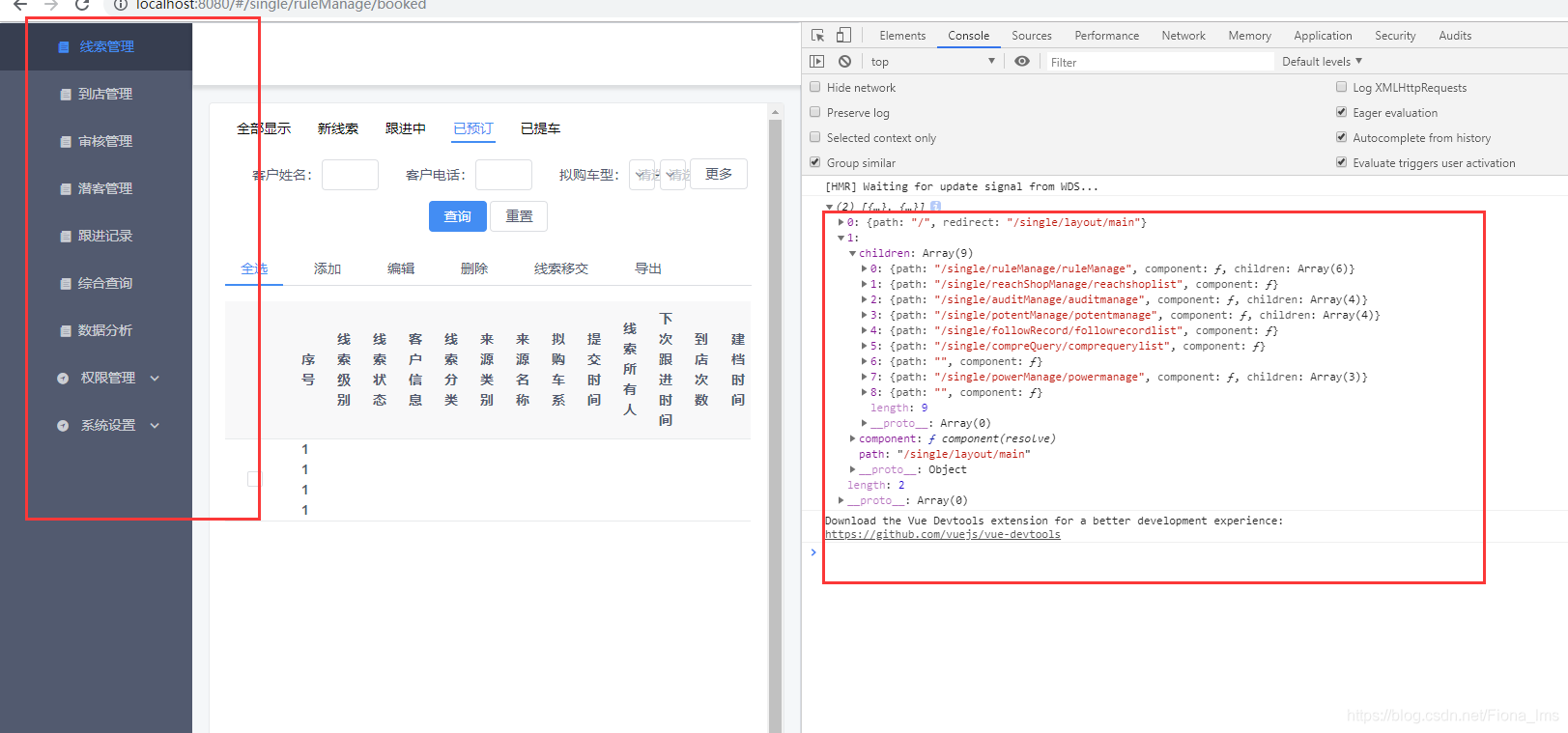Enable Log XMLHttpRequests checkbox
The width and height of the screenshot is (1568, 733).
tap(1341, 87)
